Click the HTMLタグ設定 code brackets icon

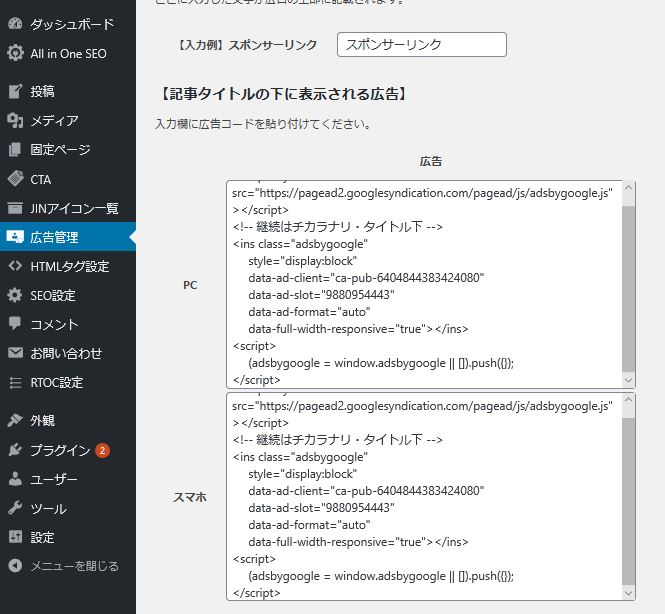pos(15,266)
